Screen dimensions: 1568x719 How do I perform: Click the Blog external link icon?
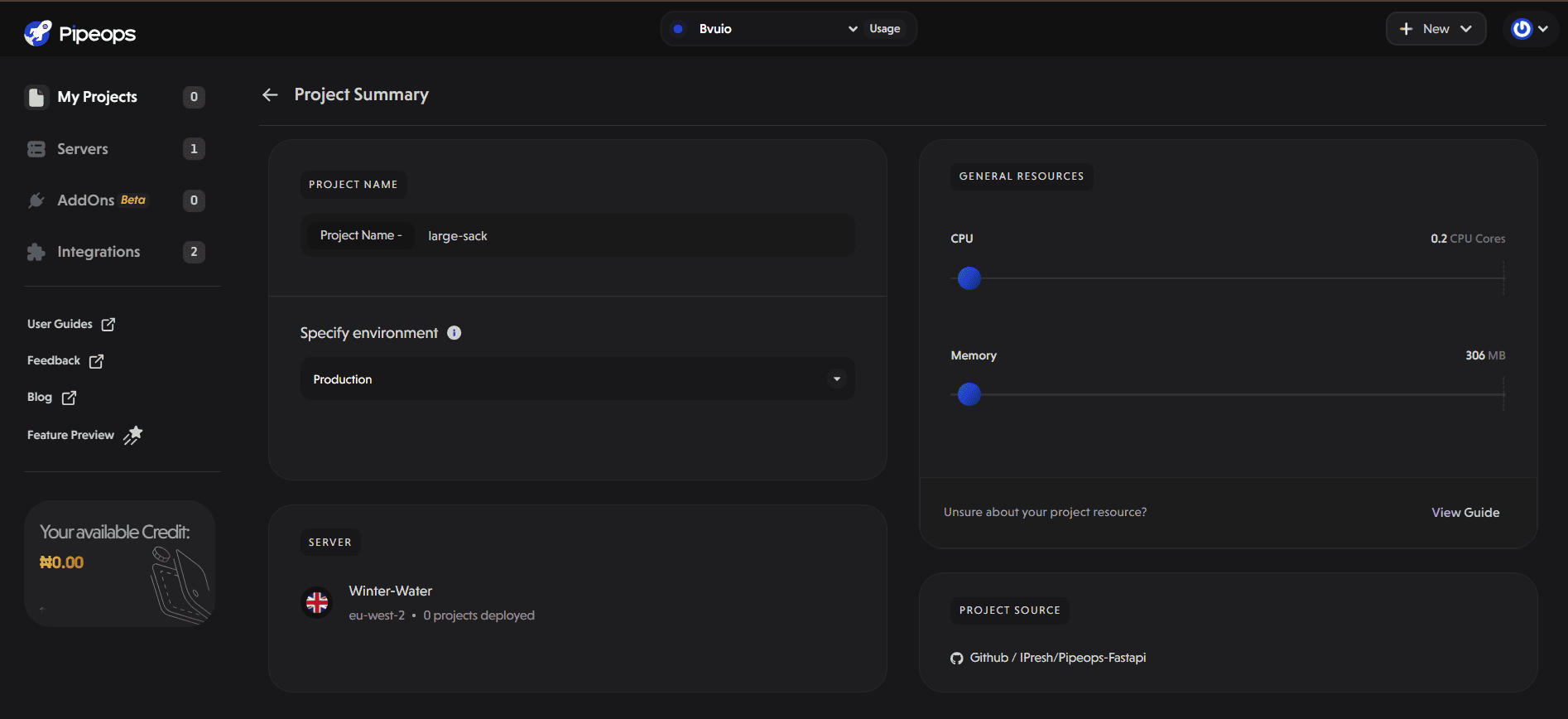click(69, 398)
